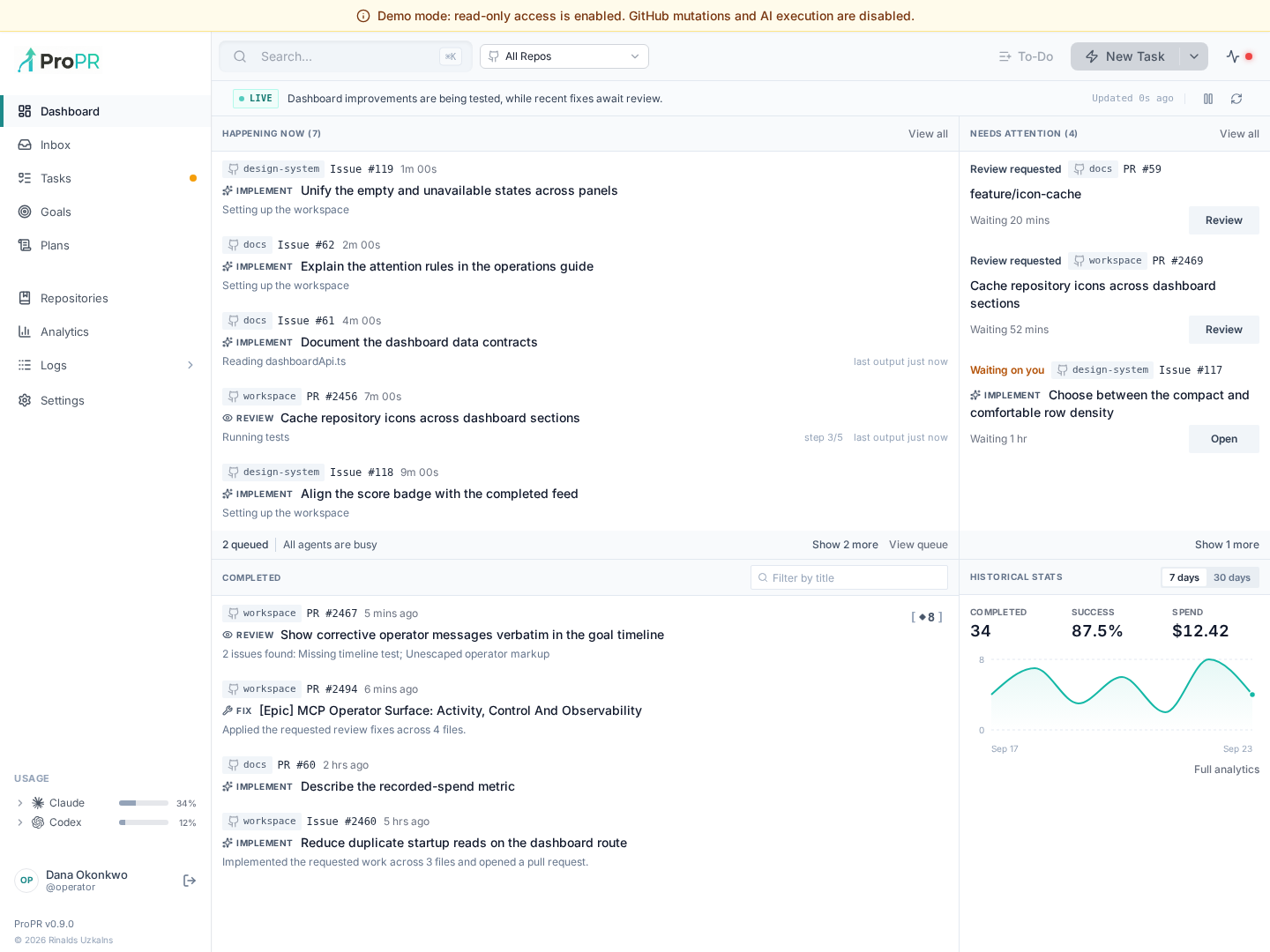Show 2 more happening-now items
Viewport: 1270px width, 952px height.
pos(845,545)
